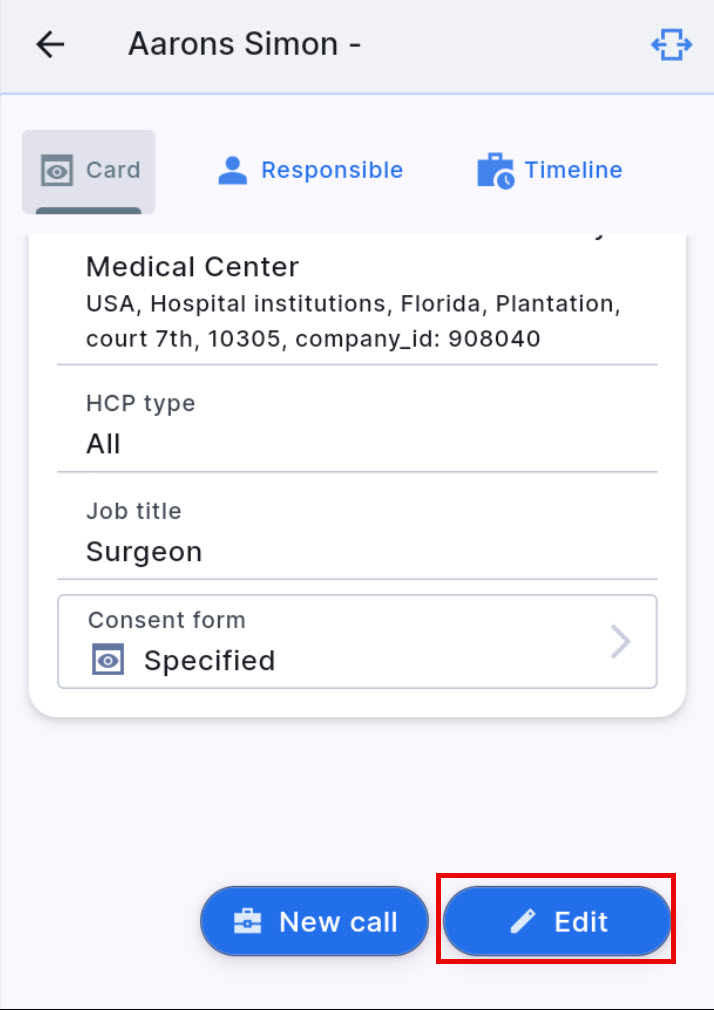Click the briefcase icon in New call
714x1010 pixels.
(x=247, y=921)
